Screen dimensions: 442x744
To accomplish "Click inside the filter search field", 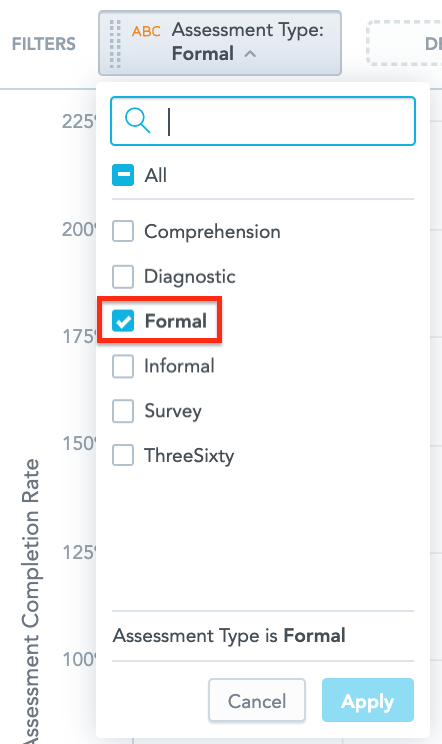I will tap(263, 121).
